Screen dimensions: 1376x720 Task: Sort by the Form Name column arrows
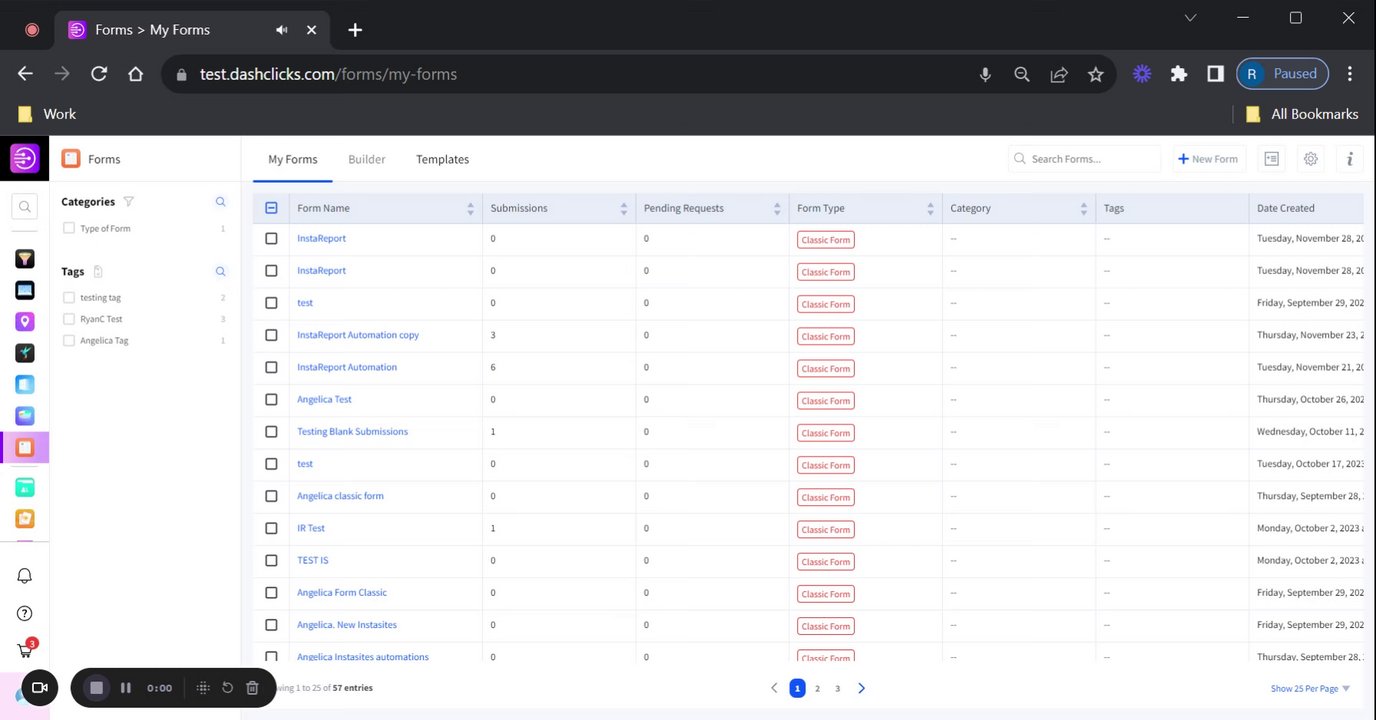(x=470, y=208)
